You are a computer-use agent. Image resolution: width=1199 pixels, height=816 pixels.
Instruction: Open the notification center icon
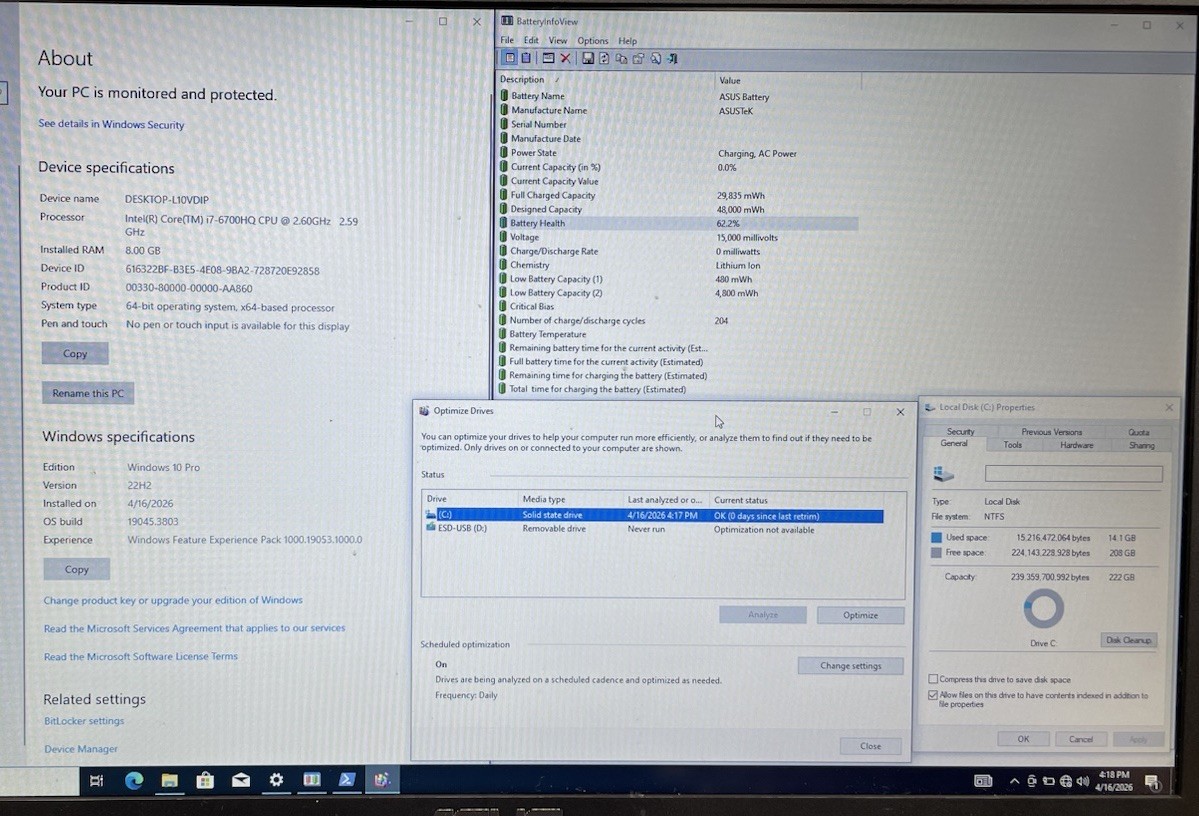(x=1152, y=782)
